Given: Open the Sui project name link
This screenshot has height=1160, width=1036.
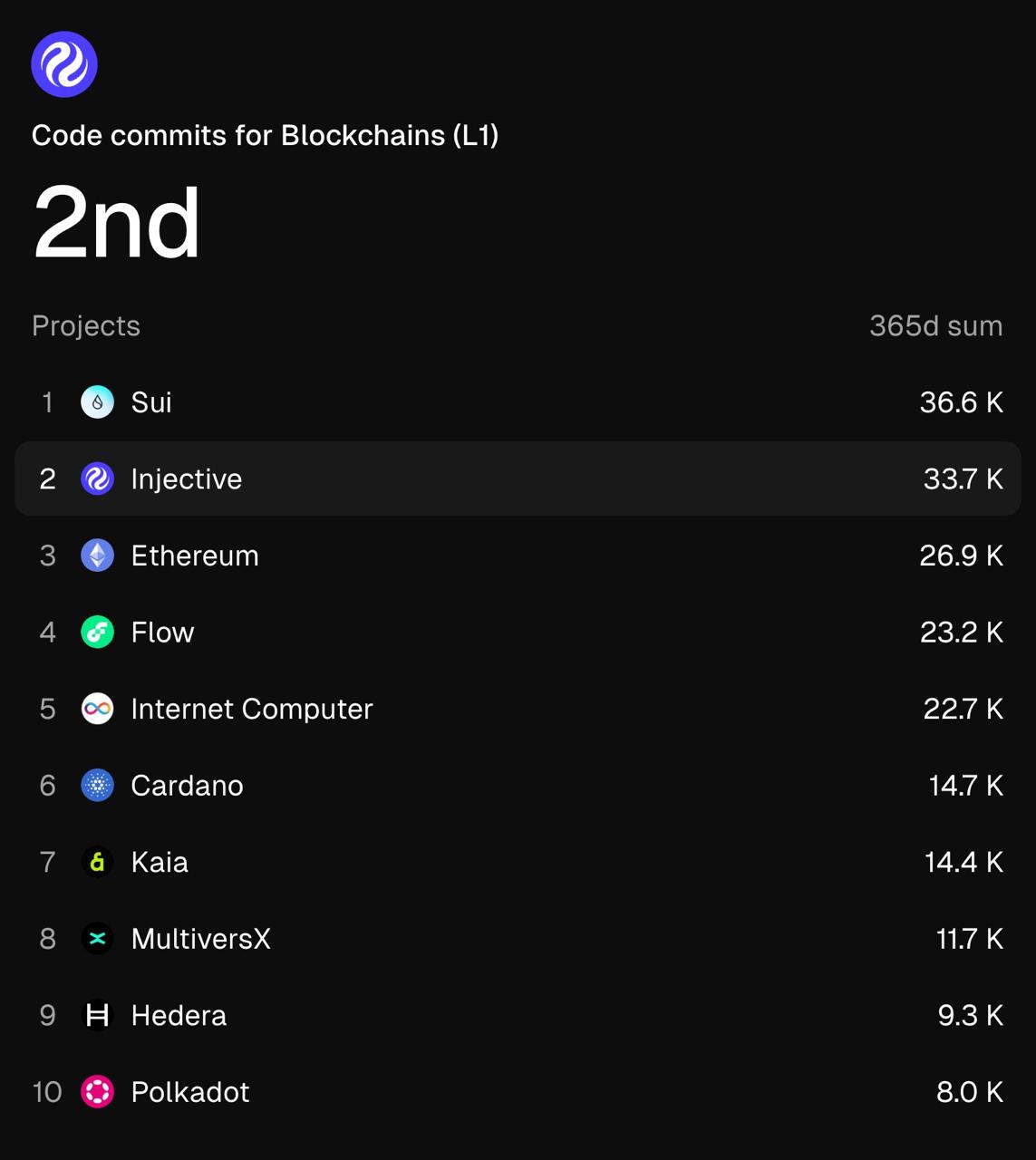Looking at the screenshot, I should pyautogui.click(x=151, y=402).
